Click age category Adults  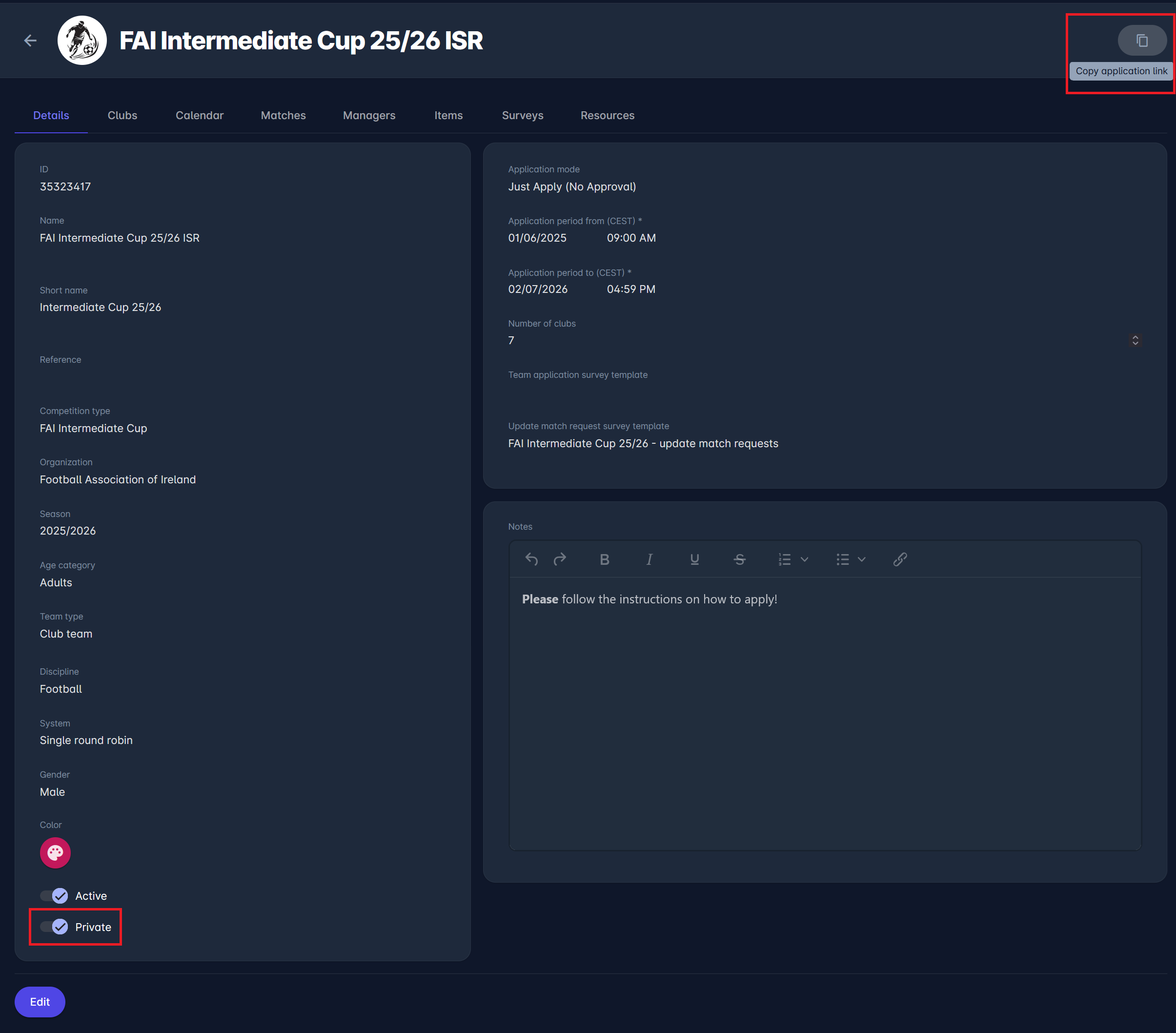click(x=56, y=582)
